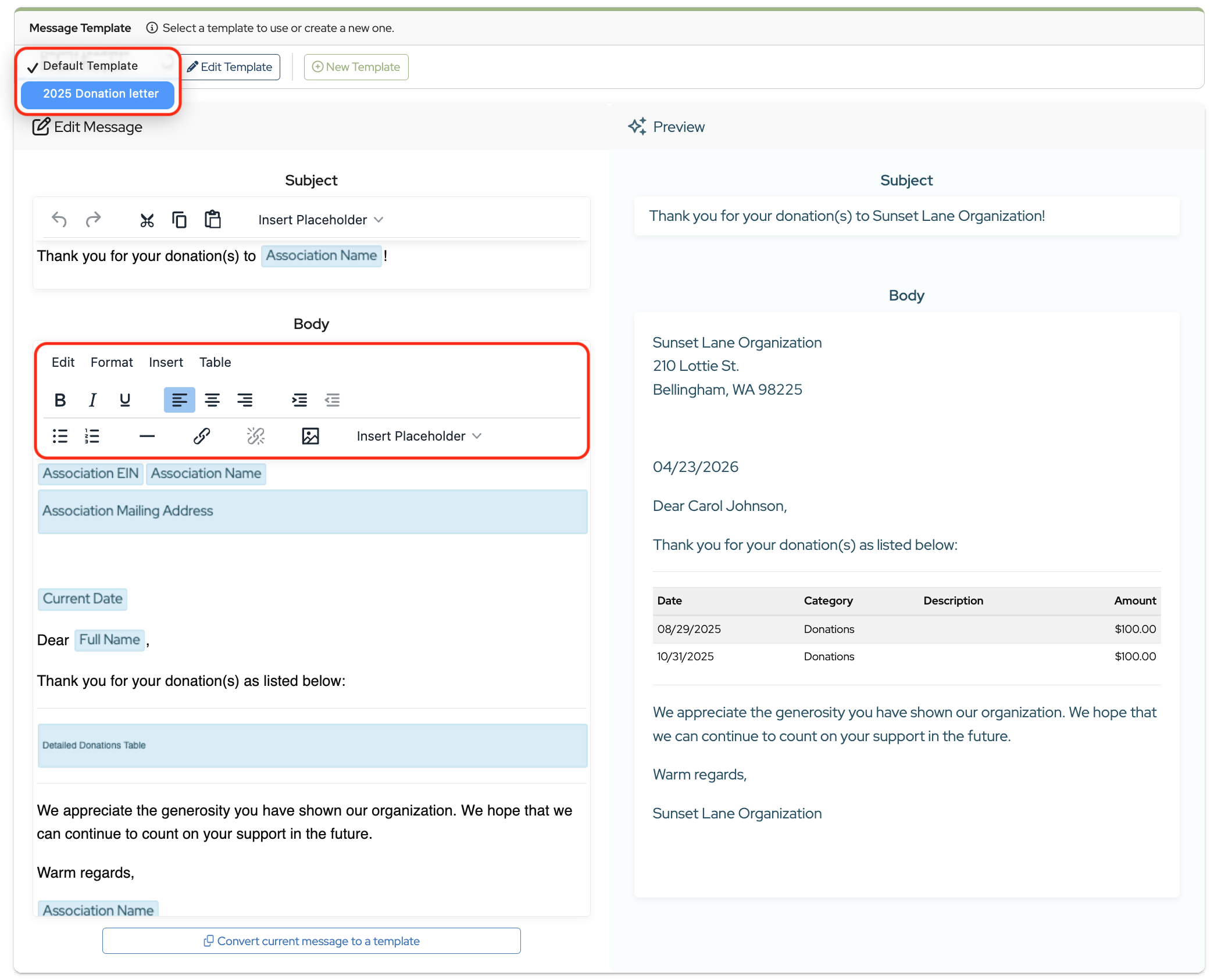Open the Format menu
The height and width of the screenshot is (980, 1214).
tap(112, 362)
